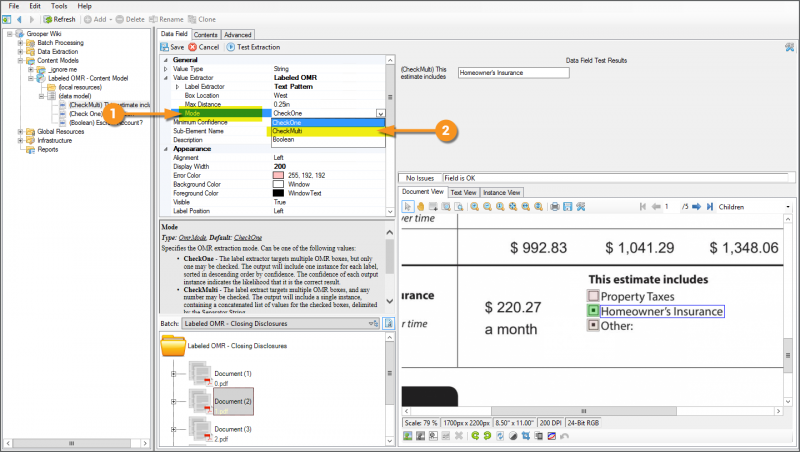Click the Homeowner's Insurance result field

click(x=513, y=73)
